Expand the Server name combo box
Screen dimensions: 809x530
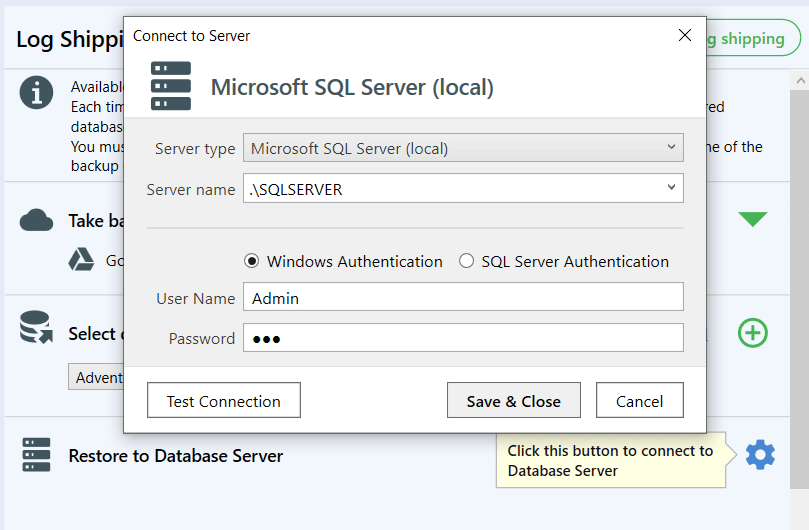click(671, 187)
